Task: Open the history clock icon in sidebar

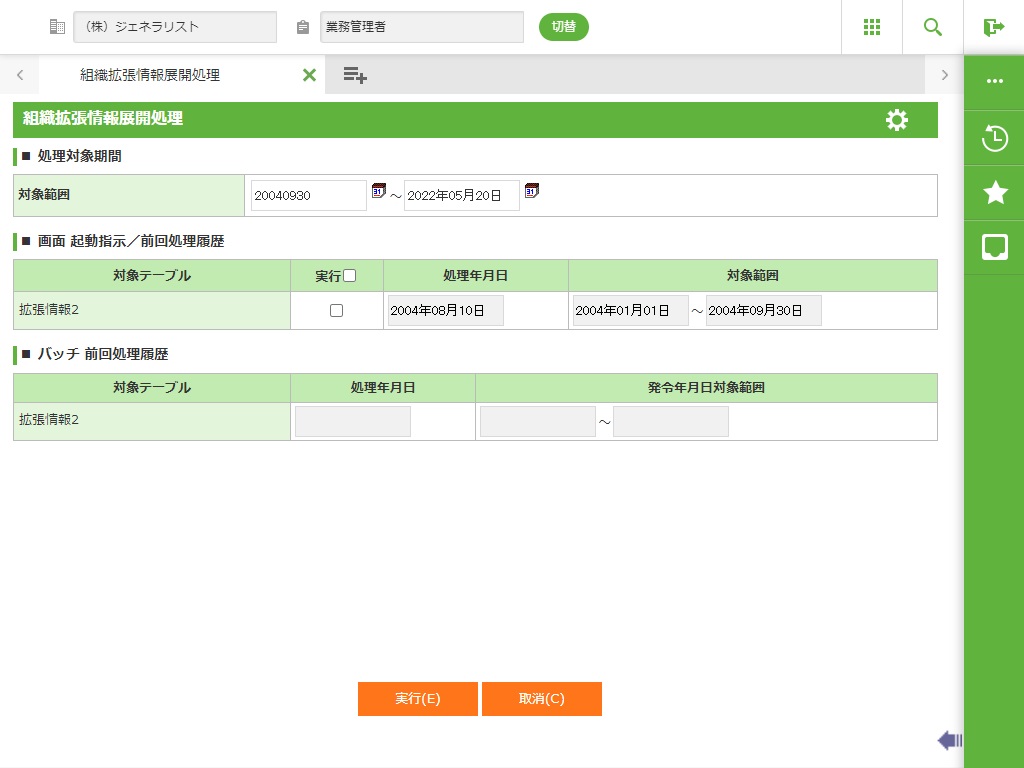Action: point(994,138)
